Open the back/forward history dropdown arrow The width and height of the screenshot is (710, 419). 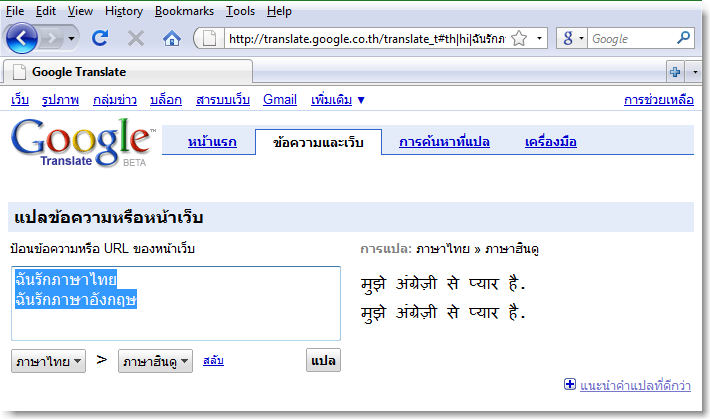(72, 39)
